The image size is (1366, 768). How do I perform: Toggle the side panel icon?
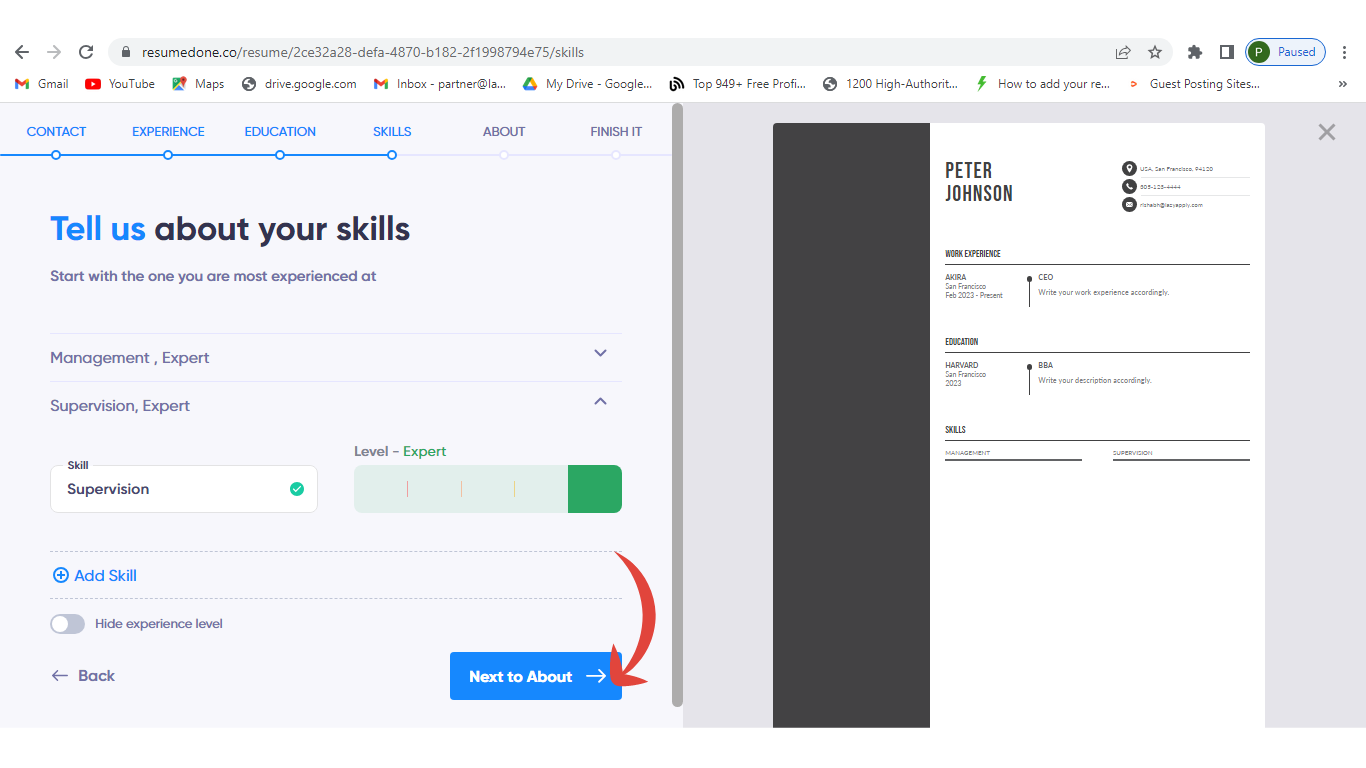[1226, 52]
